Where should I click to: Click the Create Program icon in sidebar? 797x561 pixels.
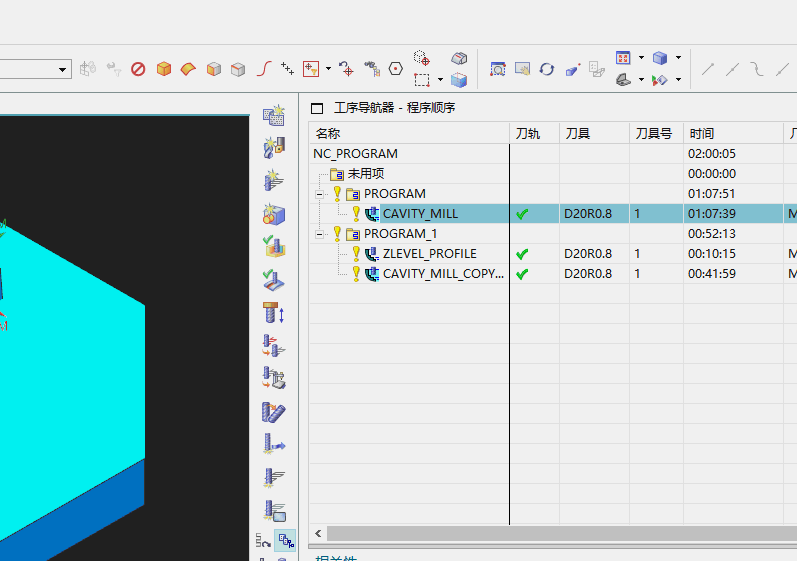(x=274, y=115)
